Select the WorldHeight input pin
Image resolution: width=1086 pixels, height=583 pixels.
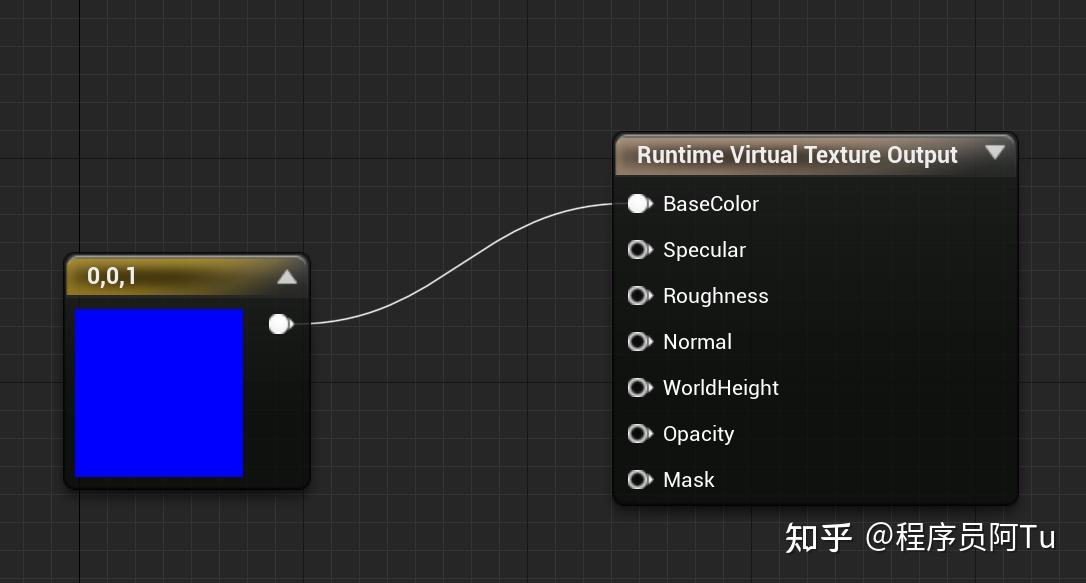[x=640, y=388]
